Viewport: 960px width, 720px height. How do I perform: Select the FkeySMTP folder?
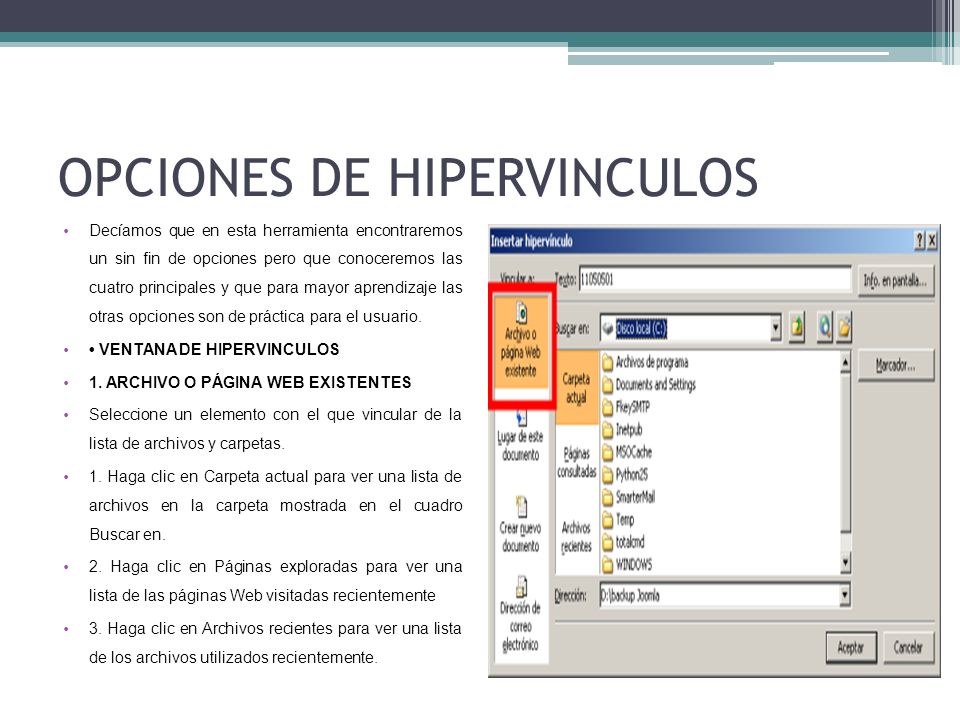point(626,407)
